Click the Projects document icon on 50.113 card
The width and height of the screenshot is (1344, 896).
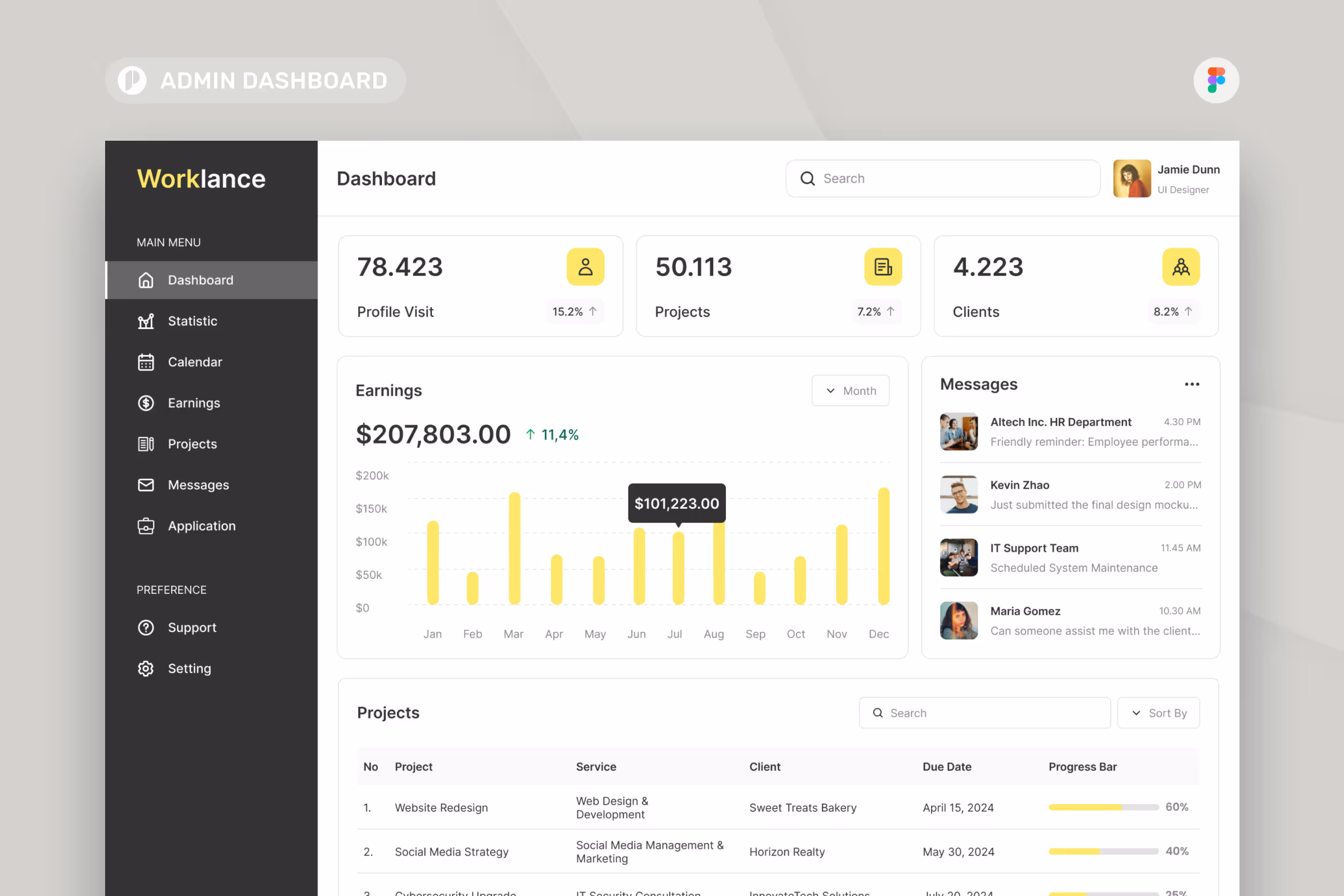[883, 266]
